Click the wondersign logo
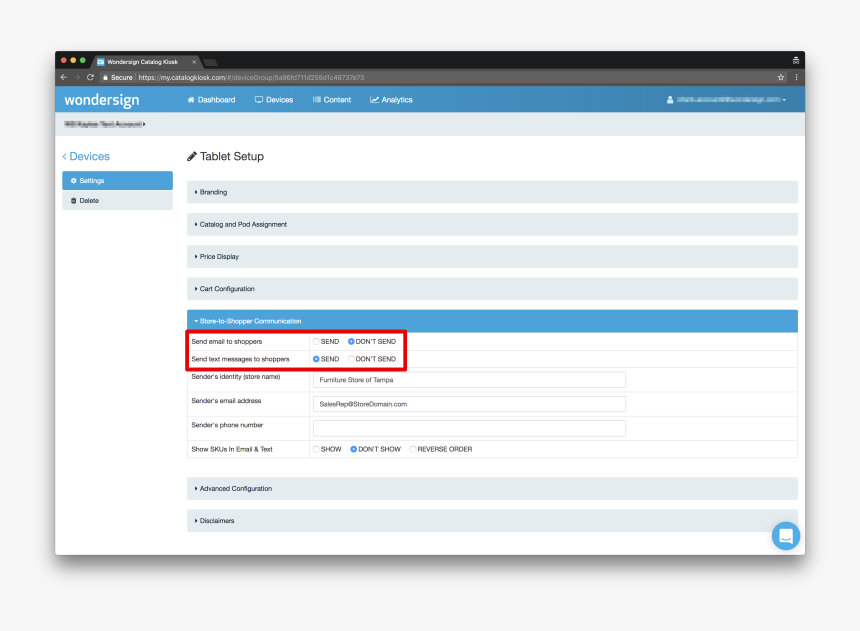Screen dimensions: 860x631 tap(101, 100)
